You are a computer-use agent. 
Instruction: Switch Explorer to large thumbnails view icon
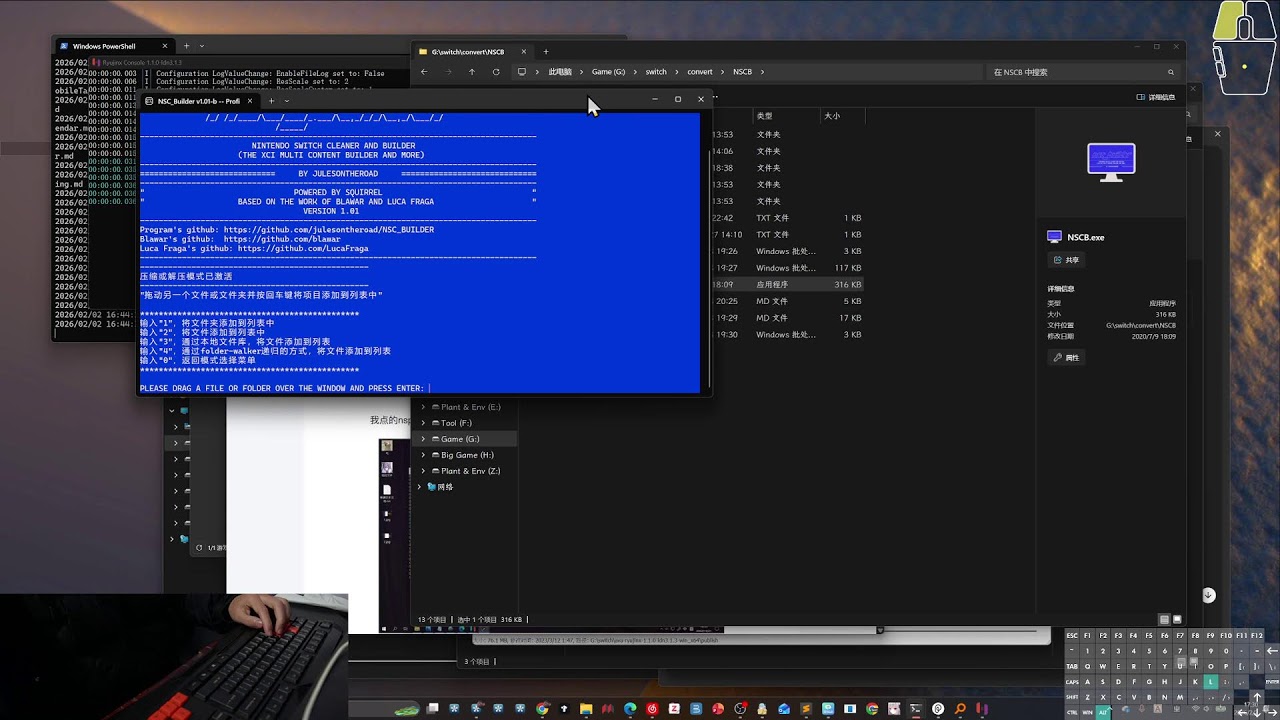(x=1177, y=620)
